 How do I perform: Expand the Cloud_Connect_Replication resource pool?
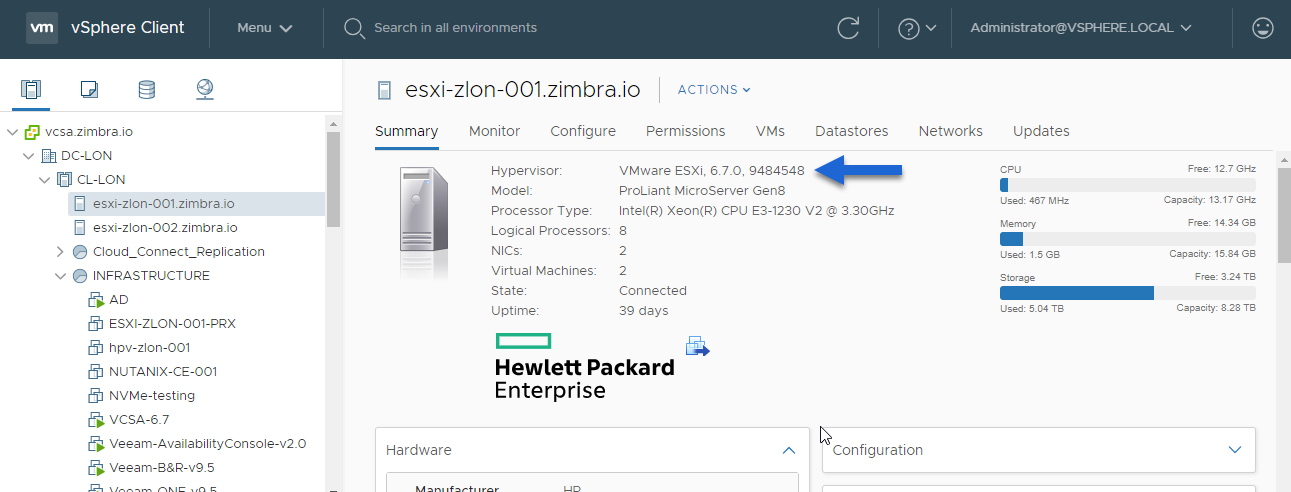tap(60, 252)
